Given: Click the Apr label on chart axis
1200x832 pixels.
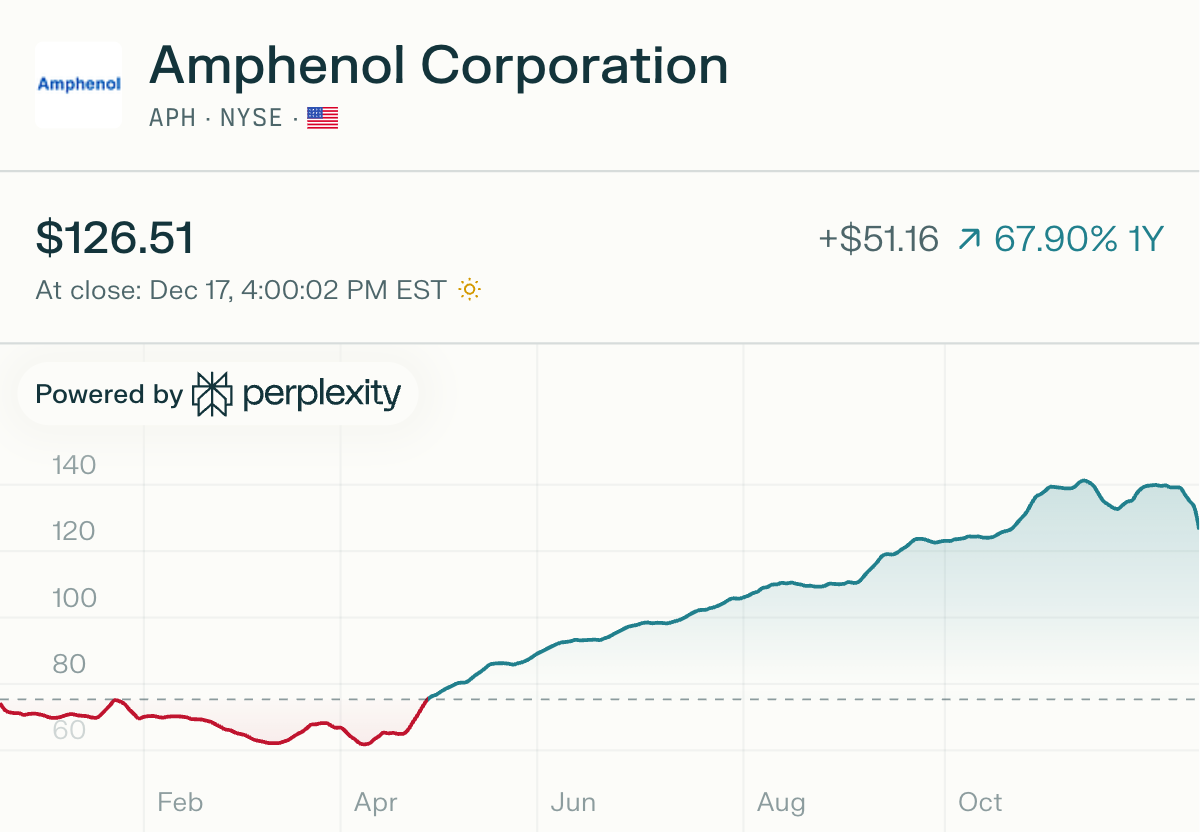Looking at the screenshot, I should (x=376, y=802).
